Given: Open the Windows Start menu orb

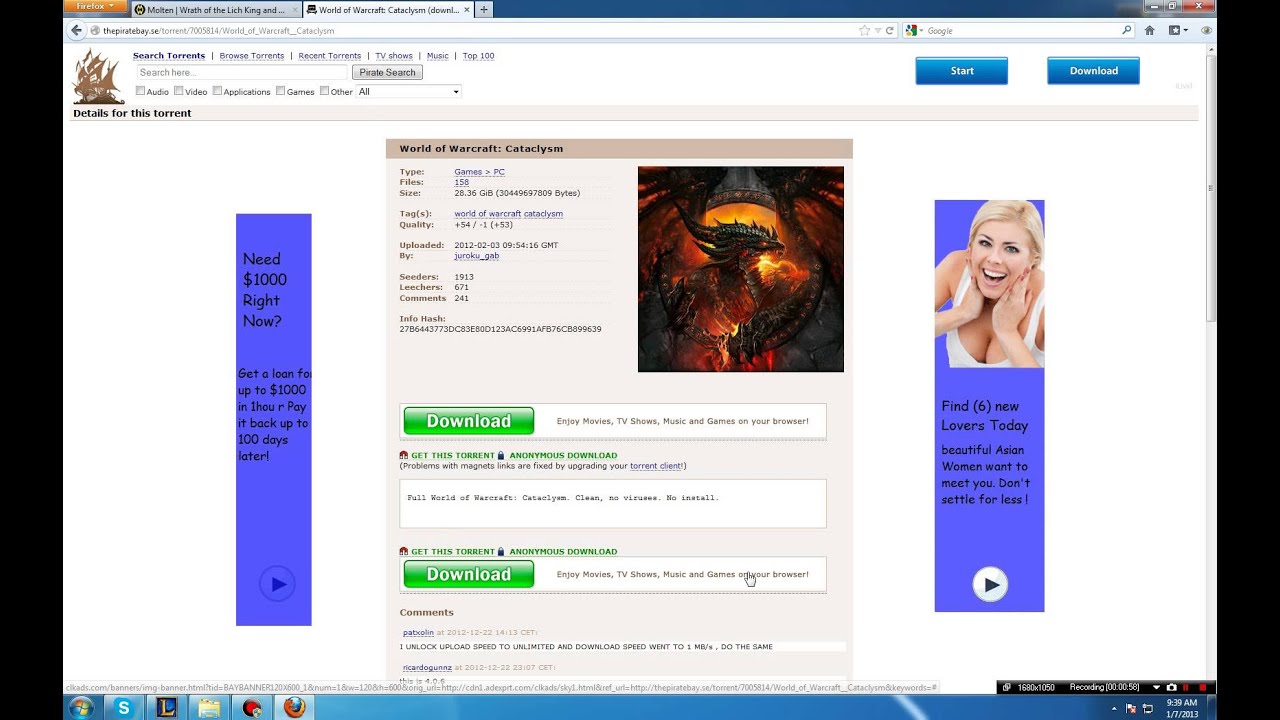Looking at the screenshot, I should (x=81, y=707).
